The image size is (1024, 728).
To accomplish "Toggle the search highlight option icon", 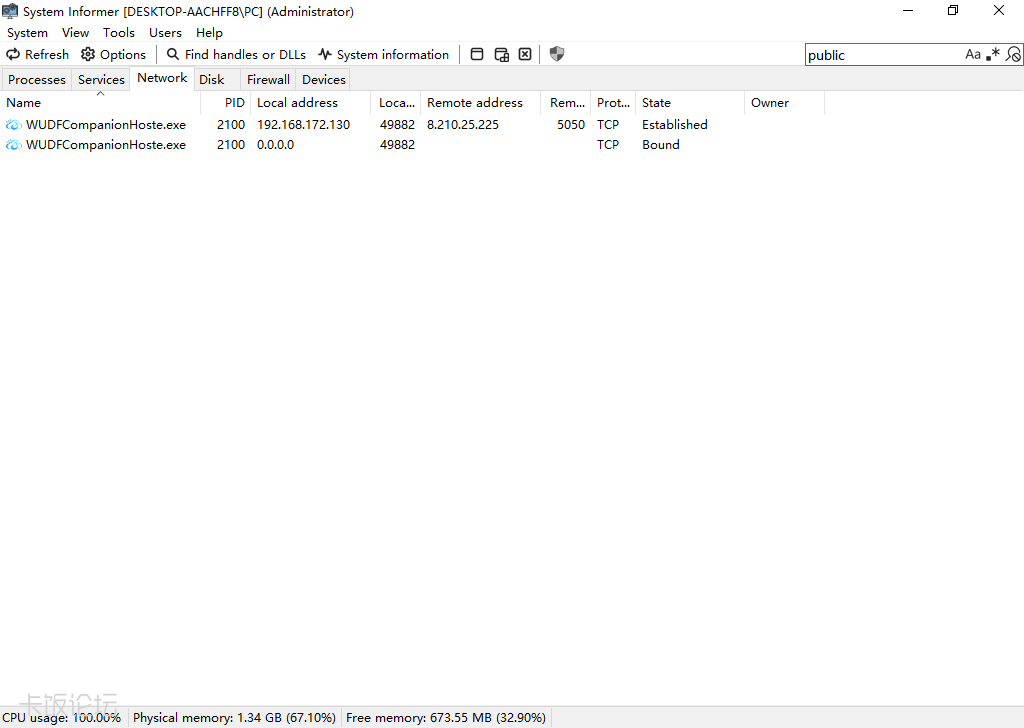I will [x=1013, y=55].
